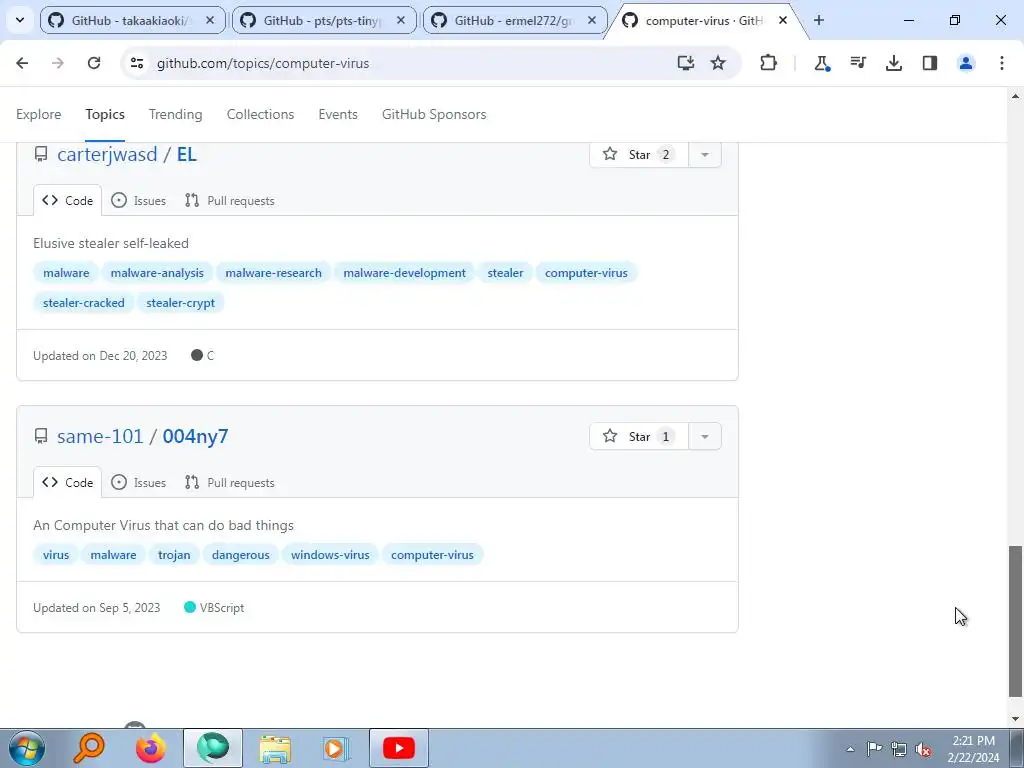This screenshot has width=1024, height=768.
Task: Open Issues tab of 004ny7 repository
Action: click(x=138, y=483)
